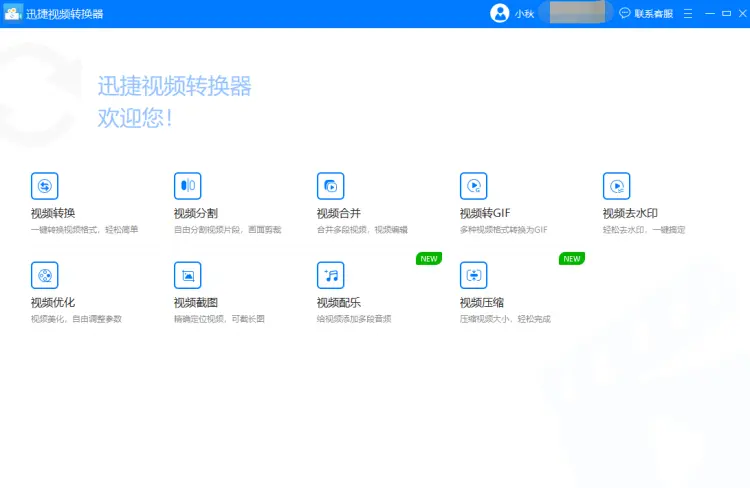Click the description 给视频添加多段音频

[x=354, y=319]
